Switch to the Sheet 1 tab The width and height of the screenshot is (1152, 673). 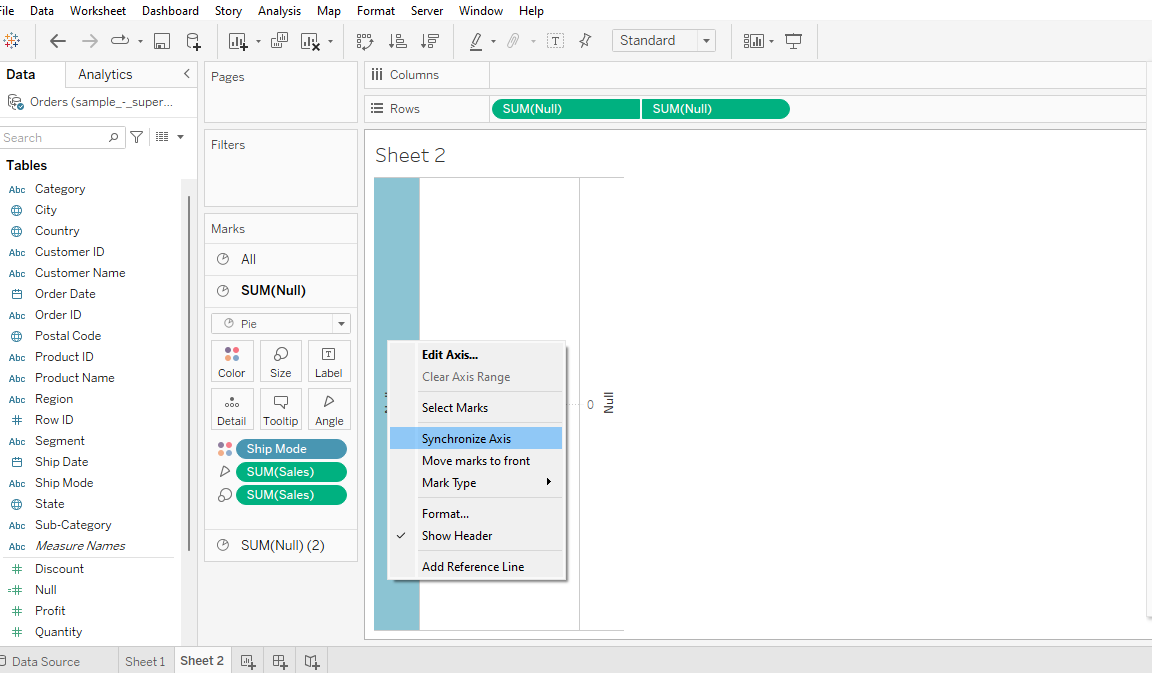point(145,660)
